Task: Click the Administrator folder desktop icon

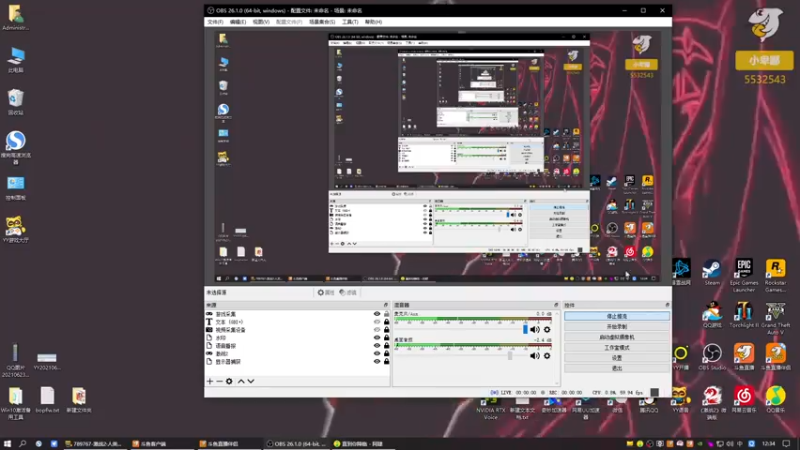Action: click(x=16, y=17)
